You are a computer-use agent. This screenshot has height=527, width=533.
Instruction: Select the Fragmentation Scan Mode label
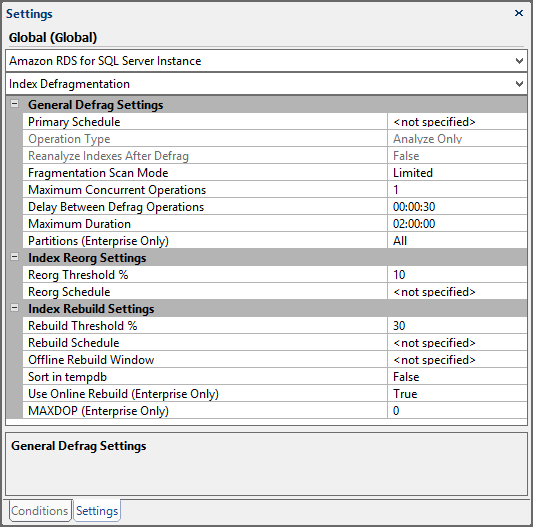(98, 173)
